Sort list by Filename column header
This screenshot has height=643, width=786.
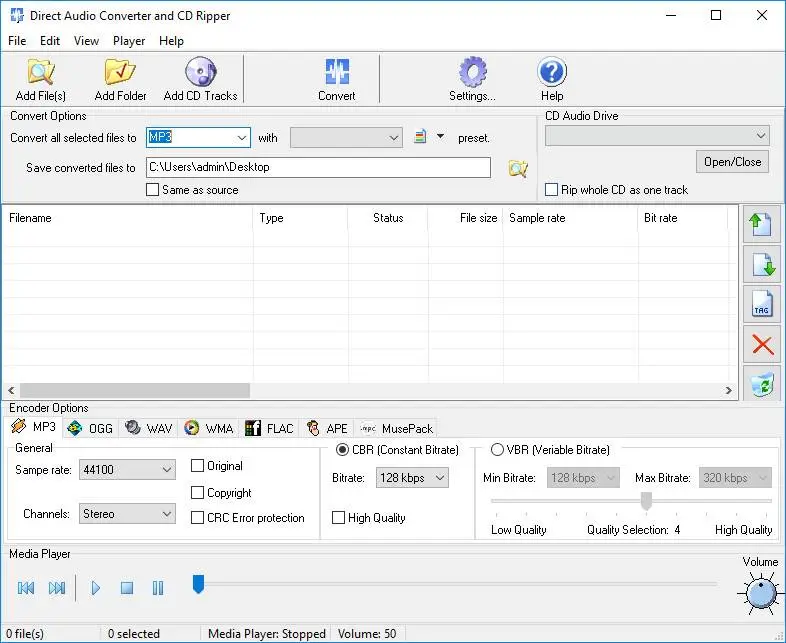coord(128,218)
